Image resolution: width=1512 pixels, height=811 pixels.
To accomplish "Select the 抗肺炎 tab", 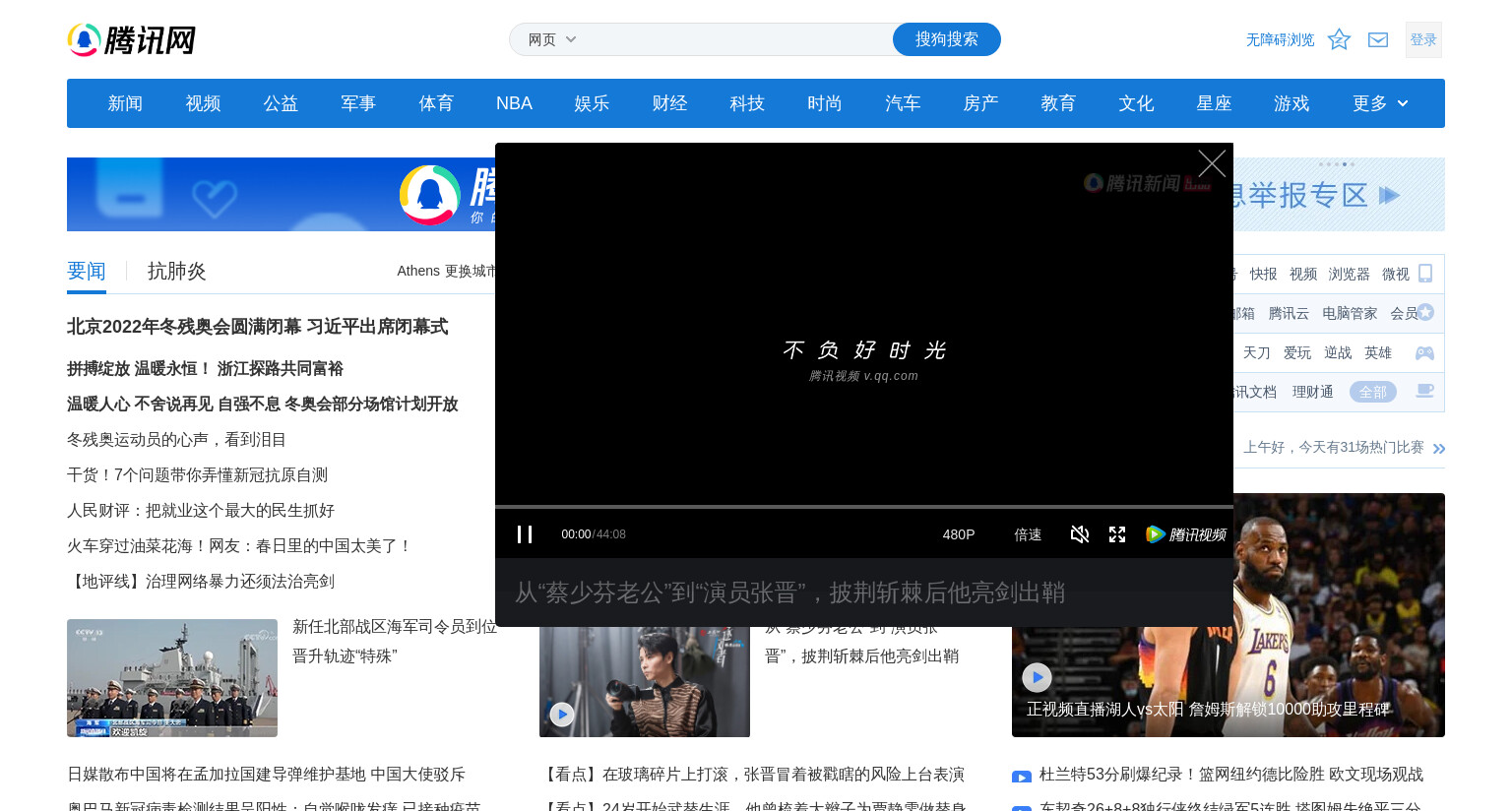I will tap(177, 271).
